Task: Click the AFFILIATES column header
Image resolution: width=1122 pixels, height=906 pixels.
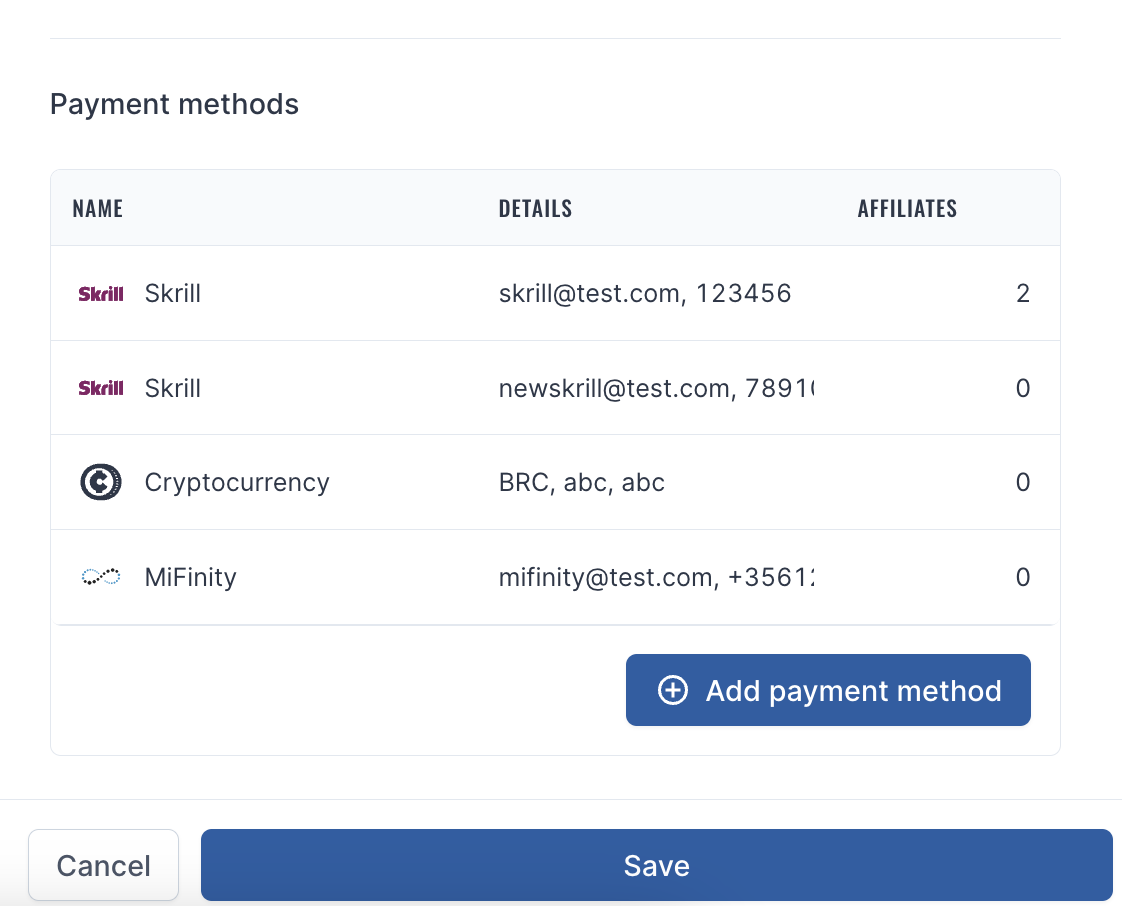Action: click(x=907, y=208)
